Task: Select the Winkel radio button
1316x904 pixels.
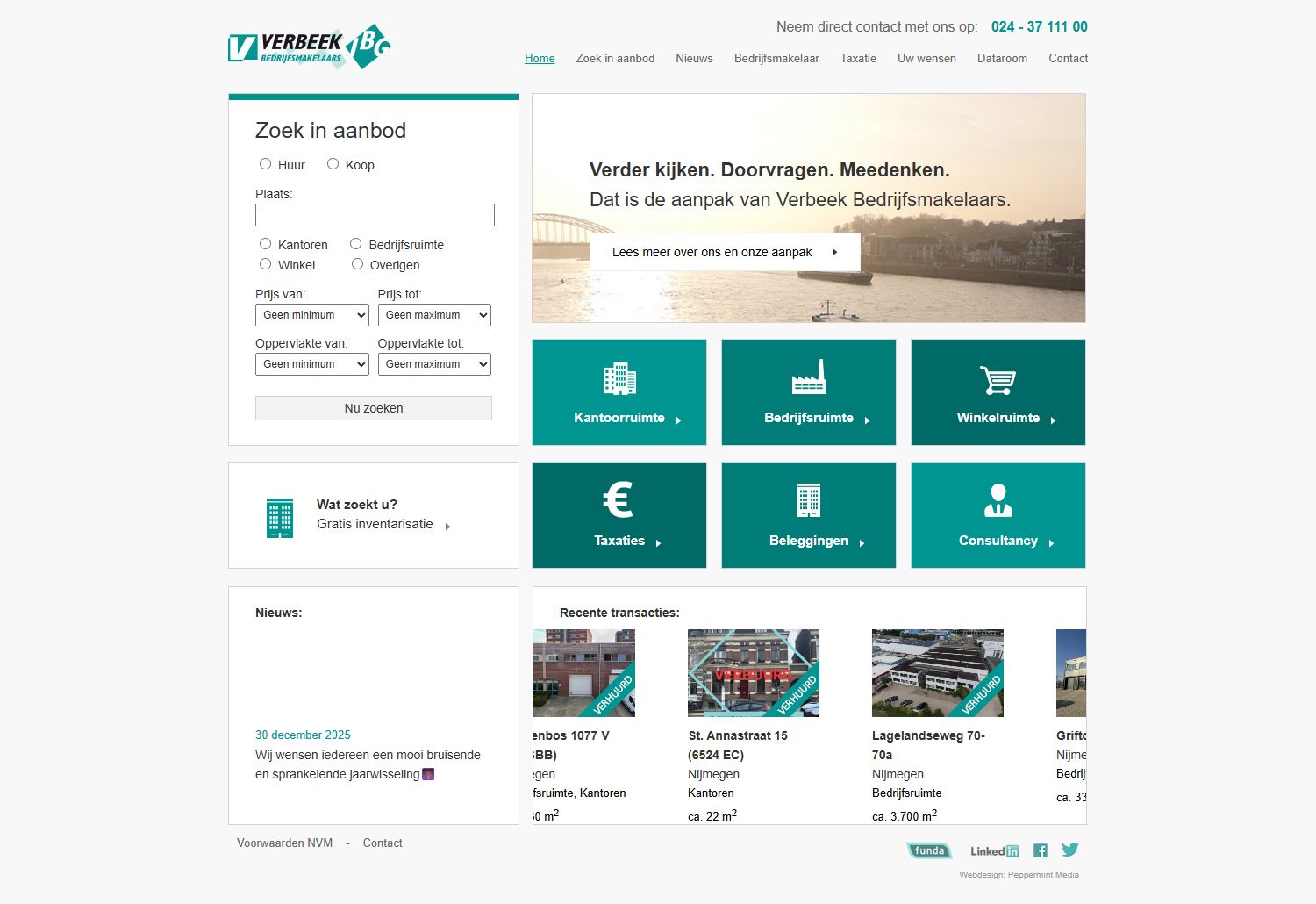Action: tap(265, 263)
